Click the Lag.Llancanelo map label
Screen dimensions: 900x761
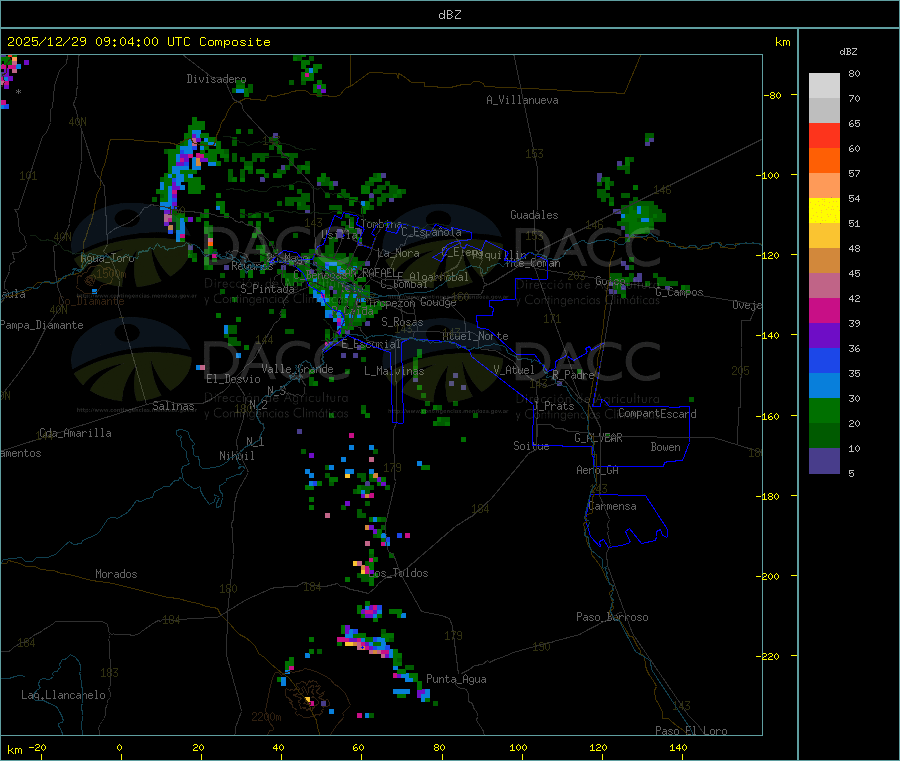click(63, 695)
